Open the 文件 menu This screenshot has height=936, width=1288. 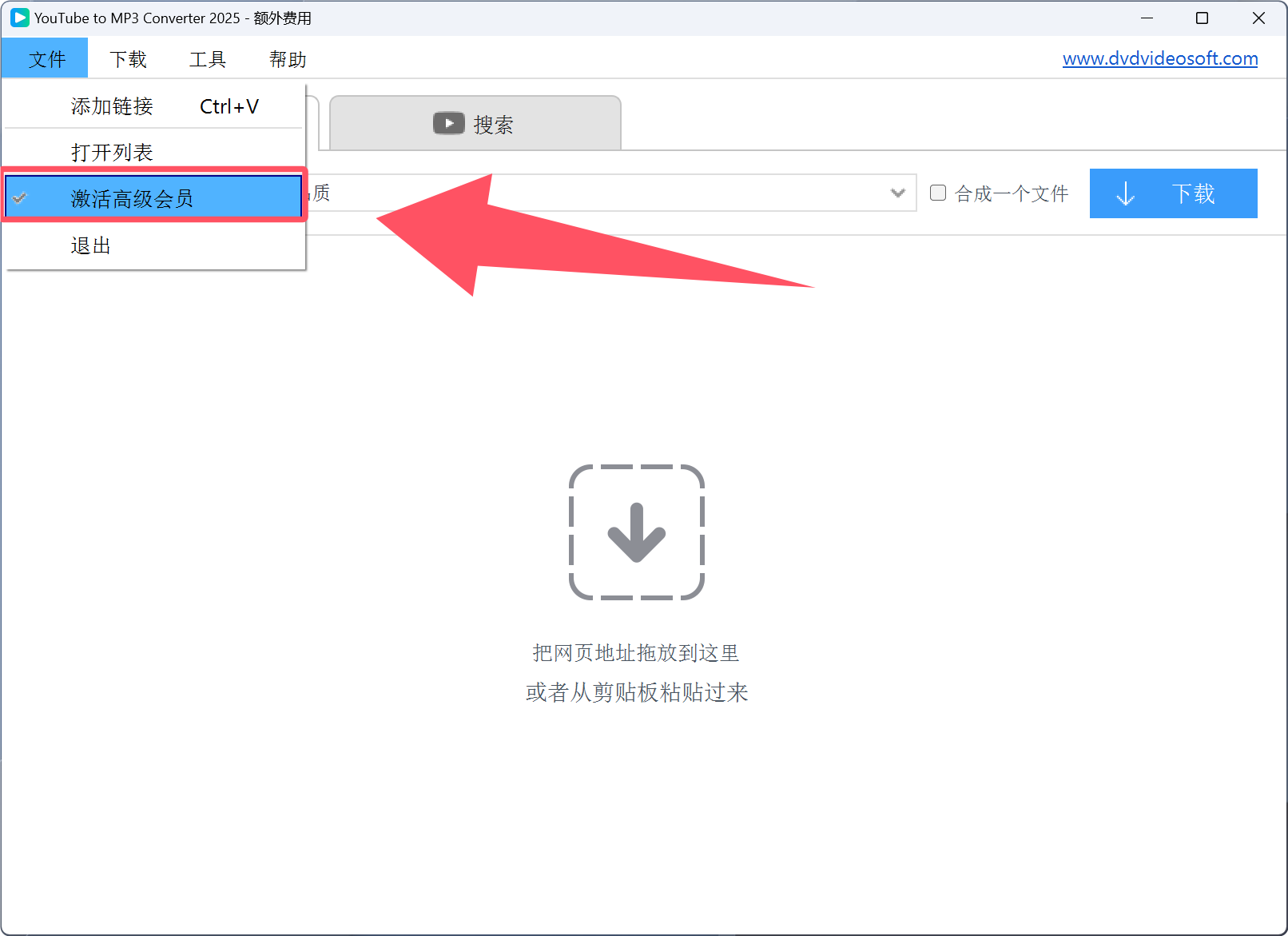[46, 59]
